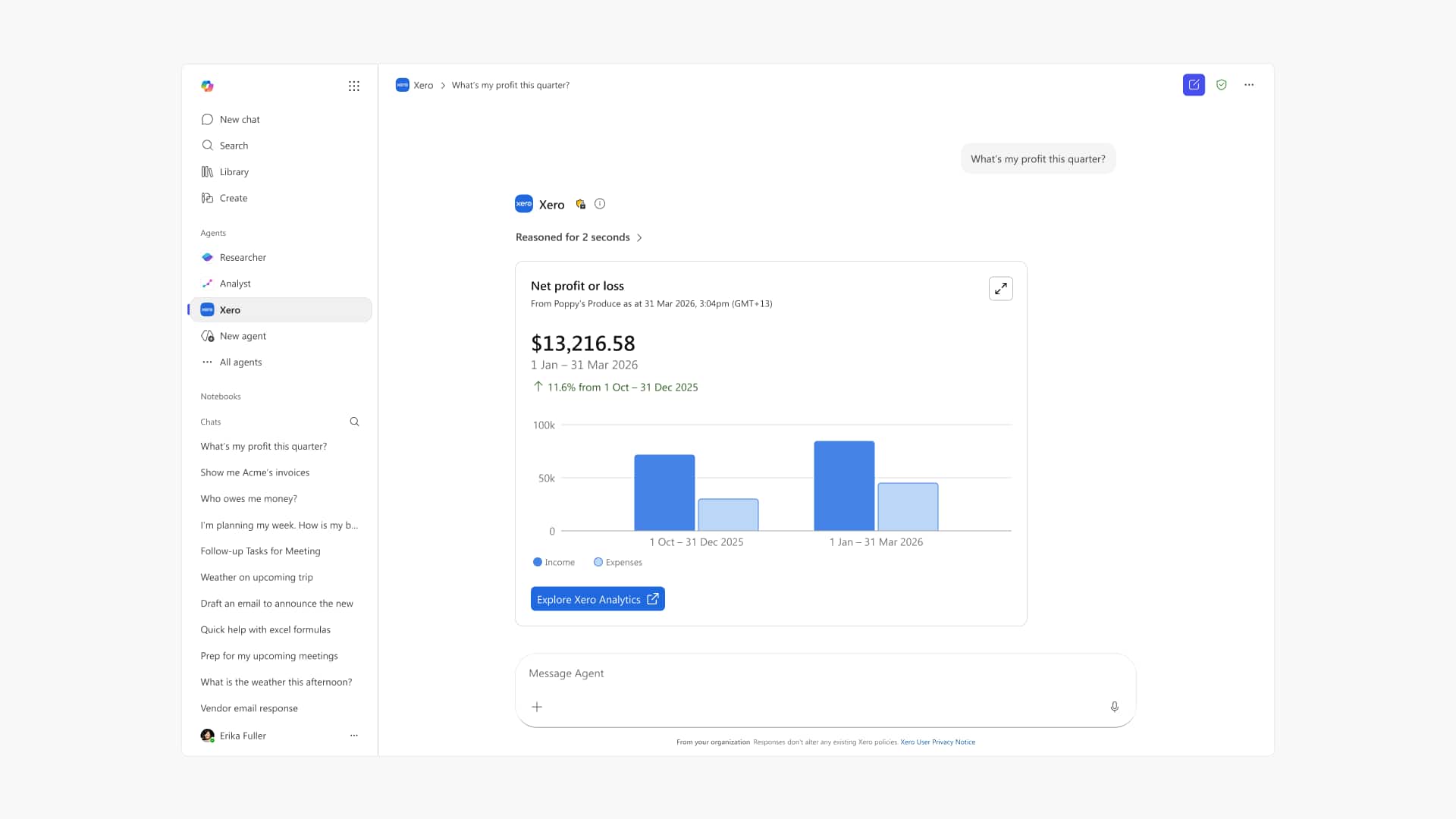Click the lock badge beside Xero name
Screen dimensions: 1456x819
(x=580, y=204)
